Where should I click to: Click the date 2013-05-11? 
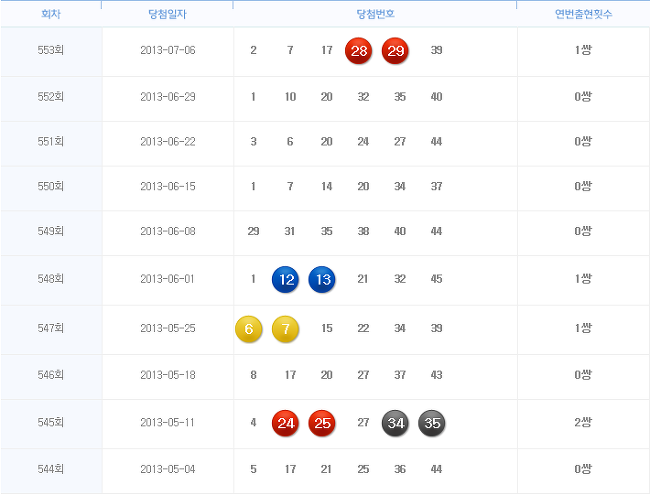tap(167, 422)
